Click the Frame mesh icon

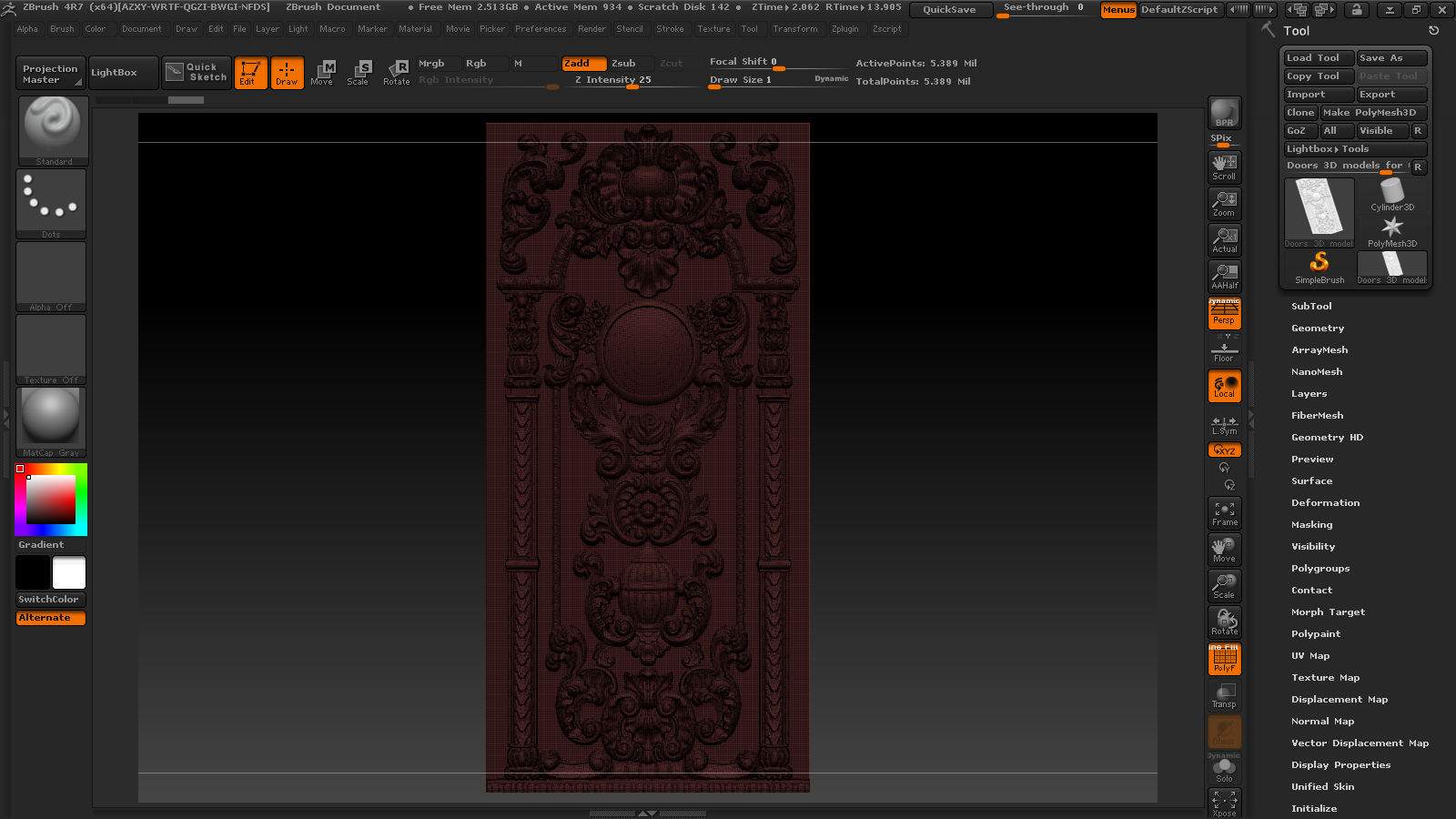[x=1224, y=513]
